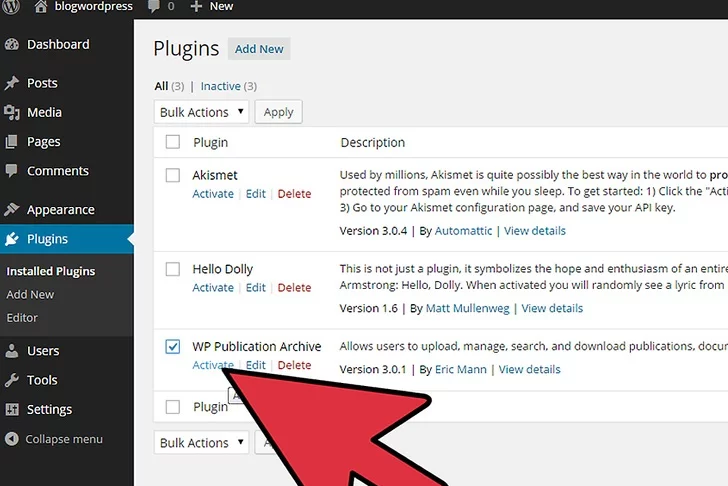Open the Dashboard gauge icon
728x486 pixels.
pos(12,45)
